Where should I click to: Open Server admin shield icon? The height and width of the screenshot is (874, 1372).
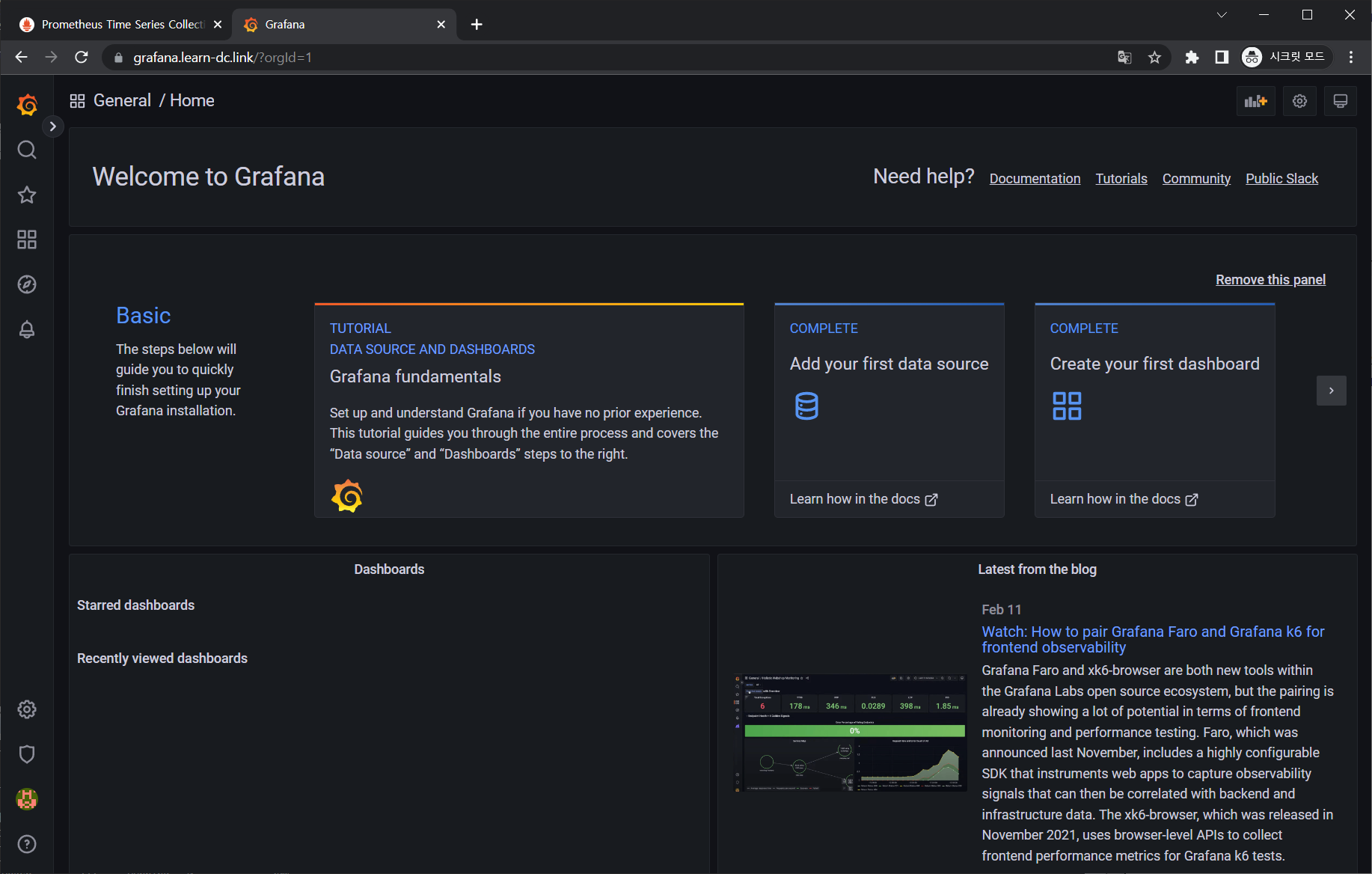coord(27,754)
